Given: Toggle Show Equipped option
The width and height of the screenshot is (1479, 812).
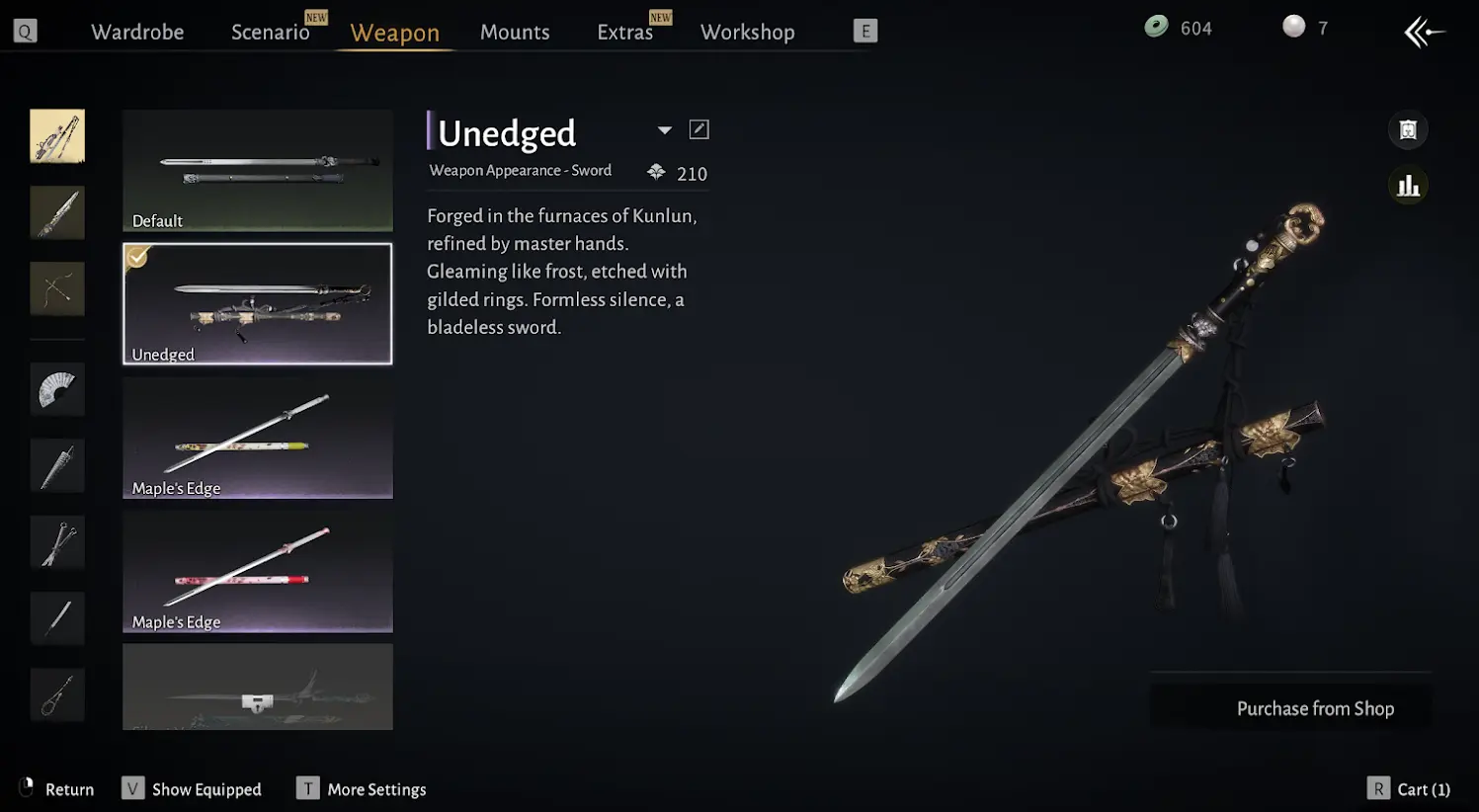Looking at the screenshot, I should (x=192, y=788).
